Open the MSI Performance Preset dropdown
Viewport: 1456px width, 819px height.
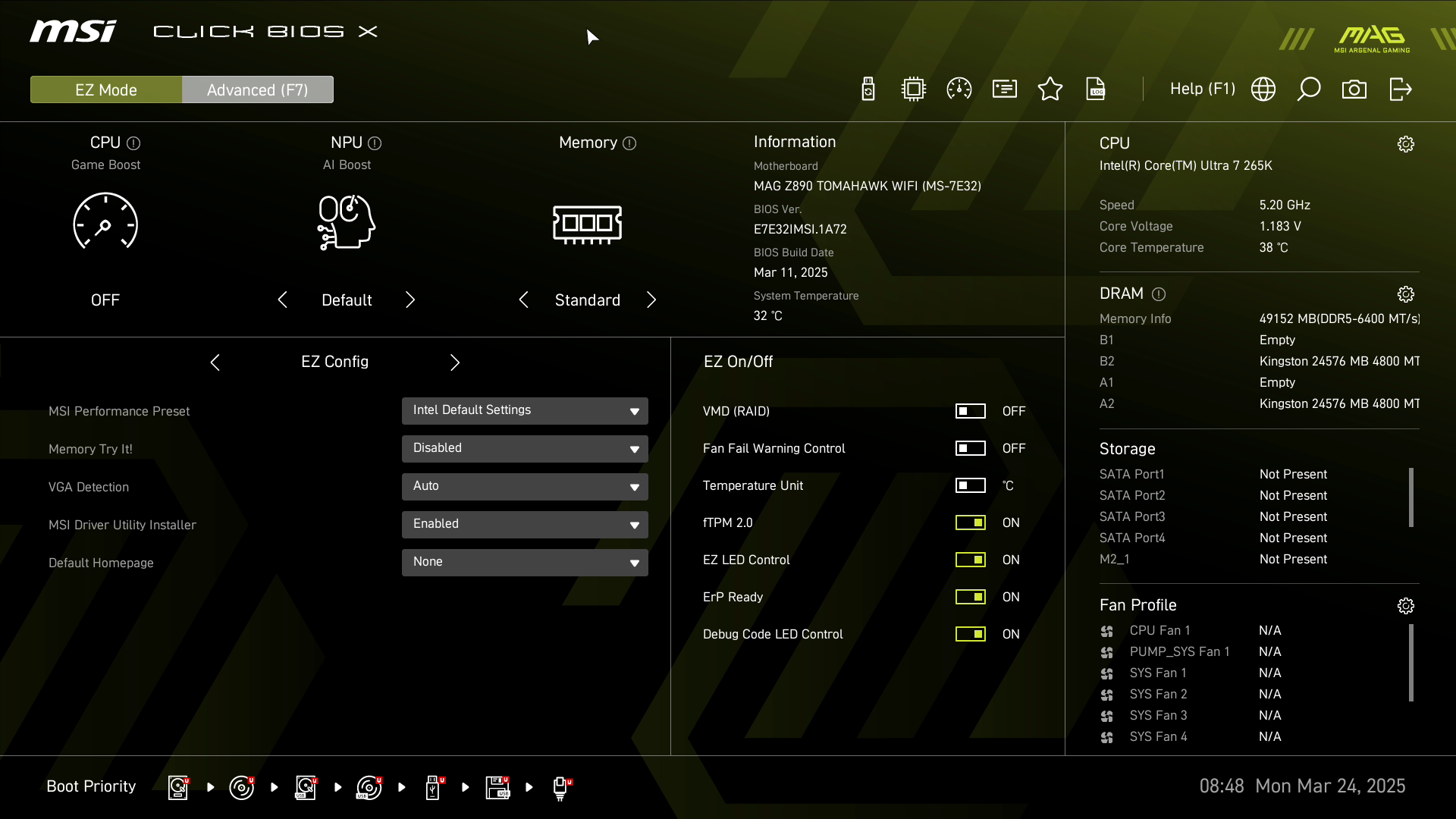tap(525, 411)
